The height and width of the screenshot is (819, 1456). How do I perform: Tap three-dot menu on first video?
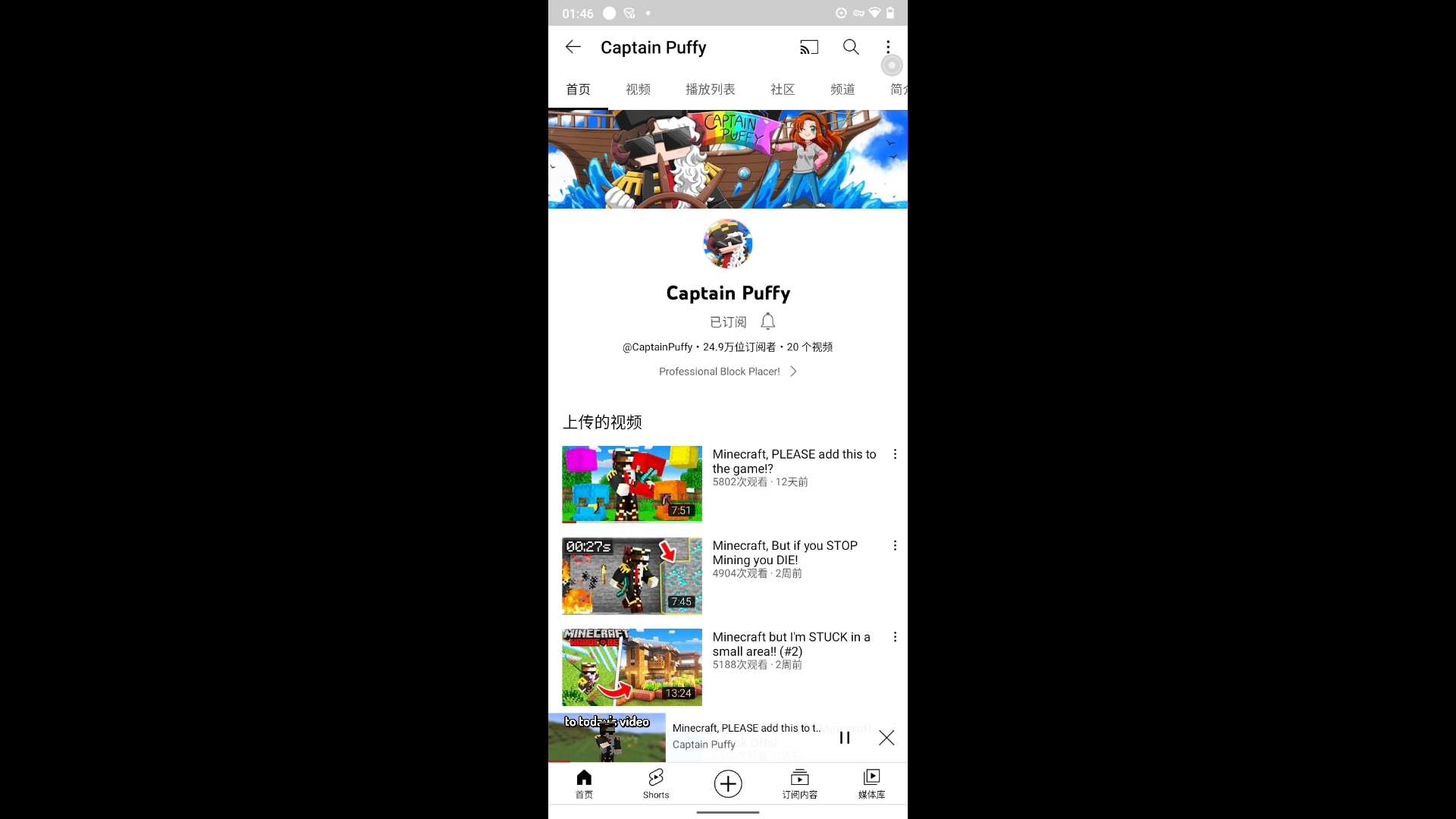click(x=893, y=454)
